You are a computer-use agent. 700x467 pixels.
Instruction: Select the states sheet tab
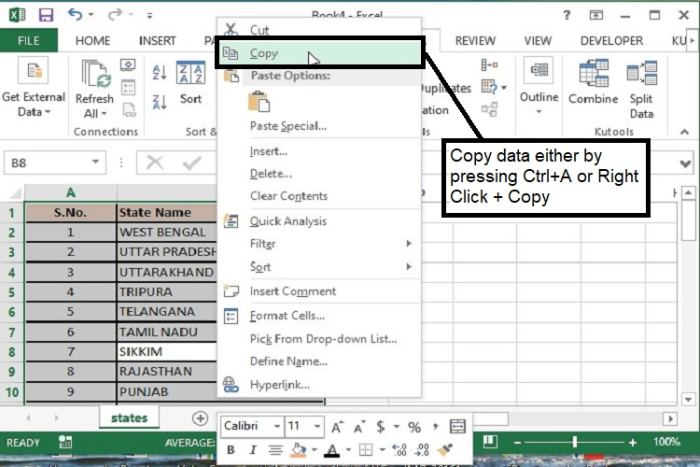129,418
